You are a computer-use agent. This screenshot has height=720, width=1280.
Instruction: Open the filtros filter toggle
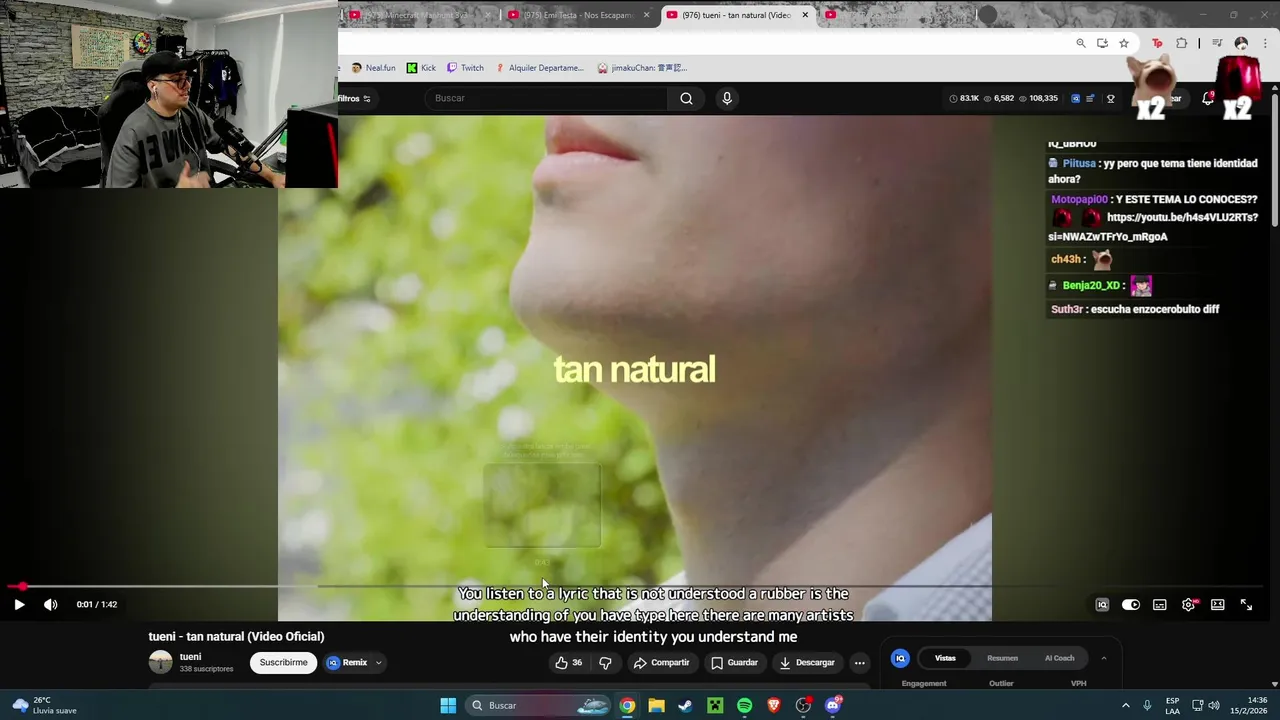pos(354,99)
